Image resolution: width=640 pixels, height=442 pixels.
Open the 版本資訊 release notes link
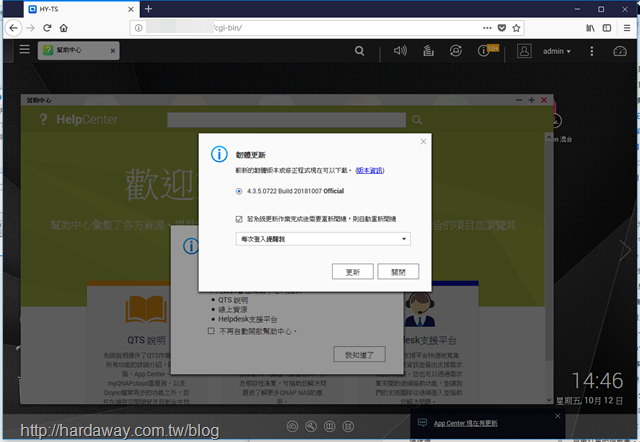pos(370,171)
